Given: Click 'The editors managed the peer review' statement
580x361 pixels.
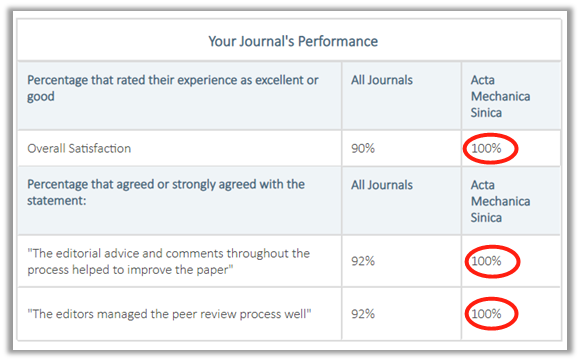Looking at the screenshot, I should [x=169, y=314].
